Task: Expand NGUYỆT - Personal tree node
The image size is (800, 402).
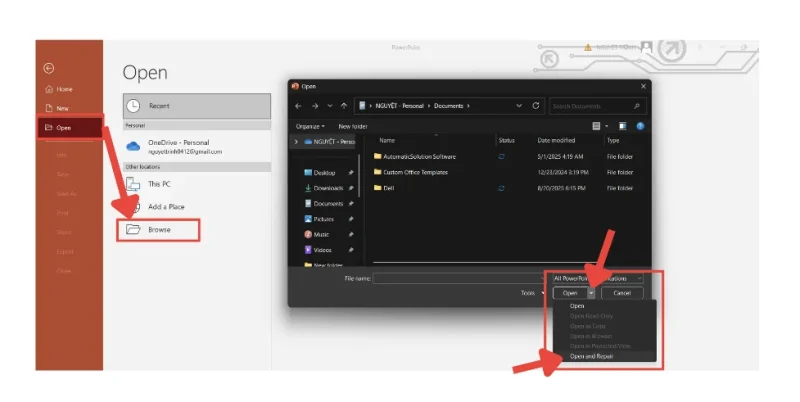Action: click(296, 142)
